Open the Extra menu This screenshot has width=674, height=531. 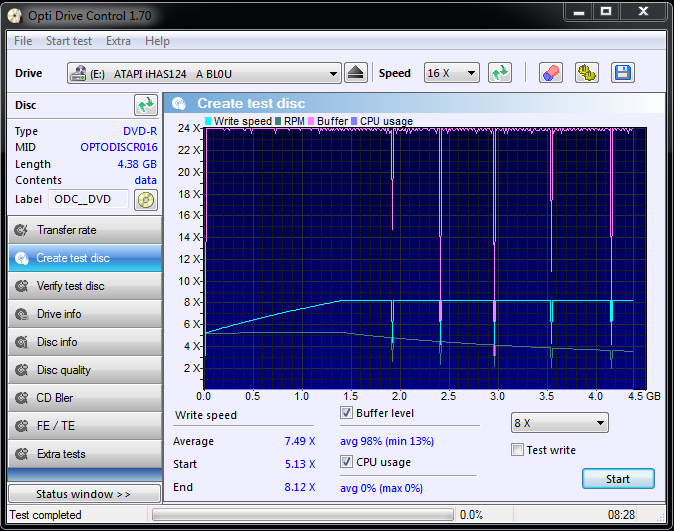pyautogui.click(x=118, y=41)
